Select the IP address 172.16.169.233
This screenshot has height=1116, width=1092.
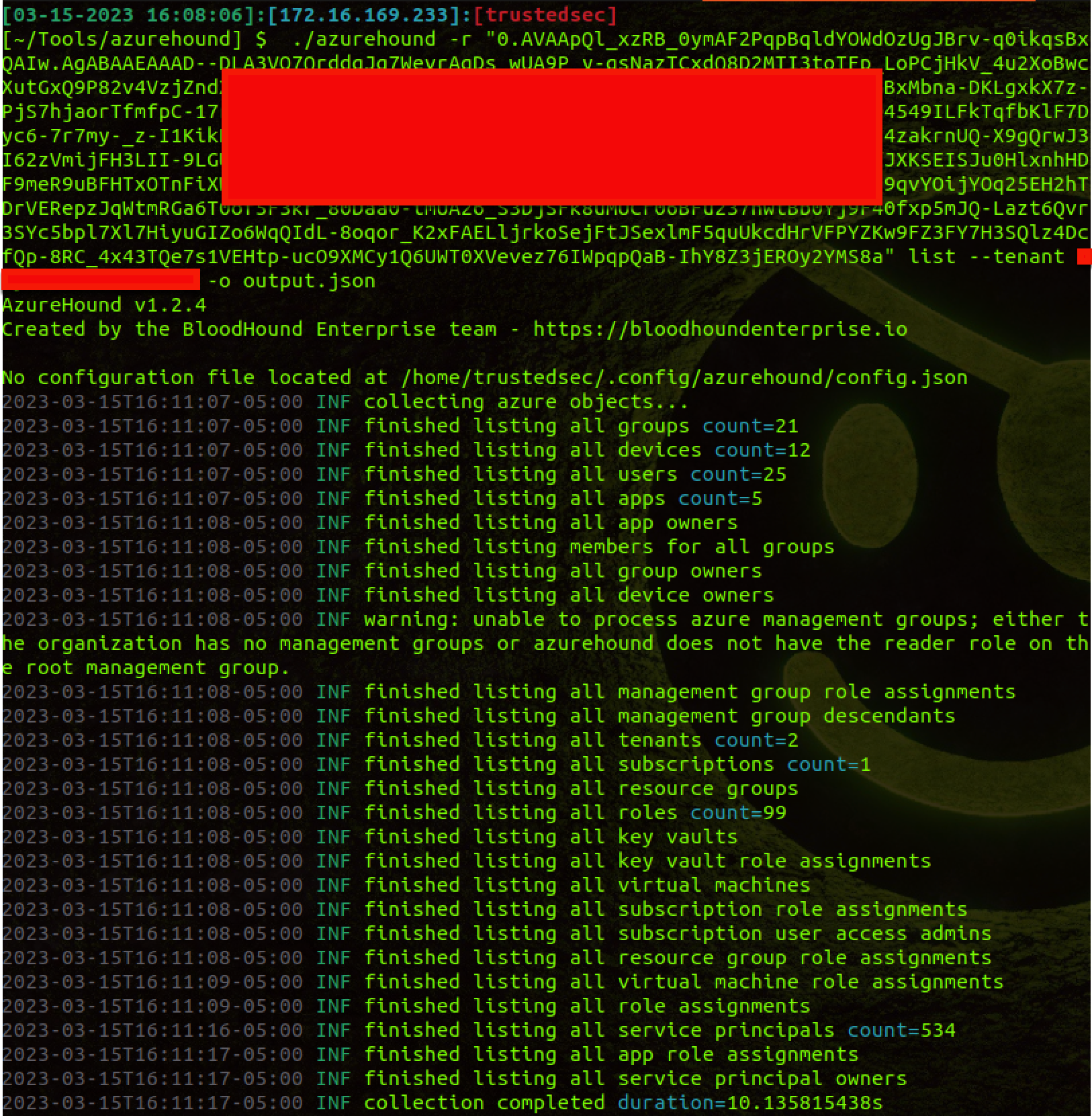coord(367,15)
